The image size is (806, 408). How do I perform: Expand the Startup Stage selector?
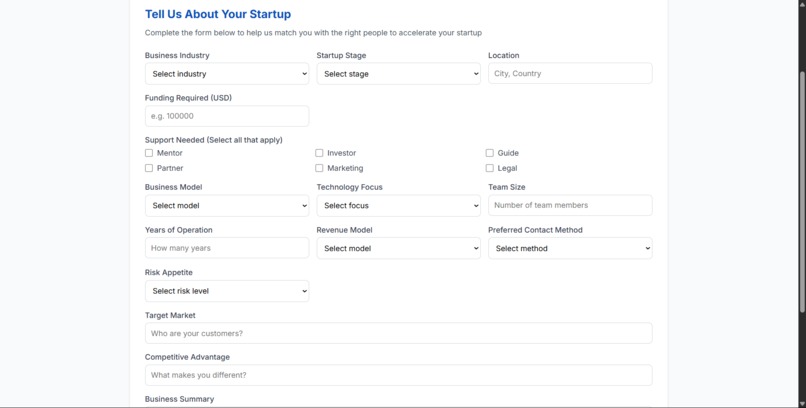click(398, 74)
